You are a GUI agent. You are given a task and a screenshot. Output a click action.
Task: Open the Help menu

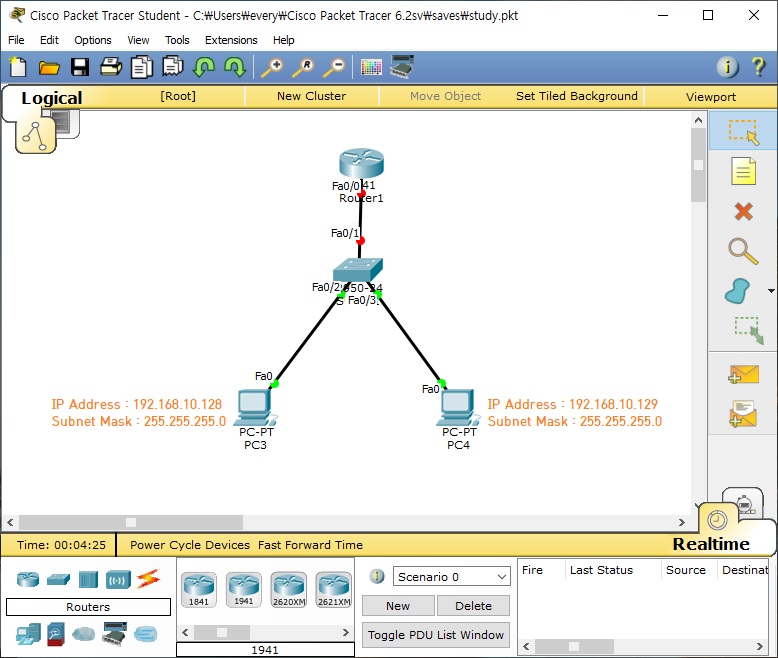click(x=283, y=40)
